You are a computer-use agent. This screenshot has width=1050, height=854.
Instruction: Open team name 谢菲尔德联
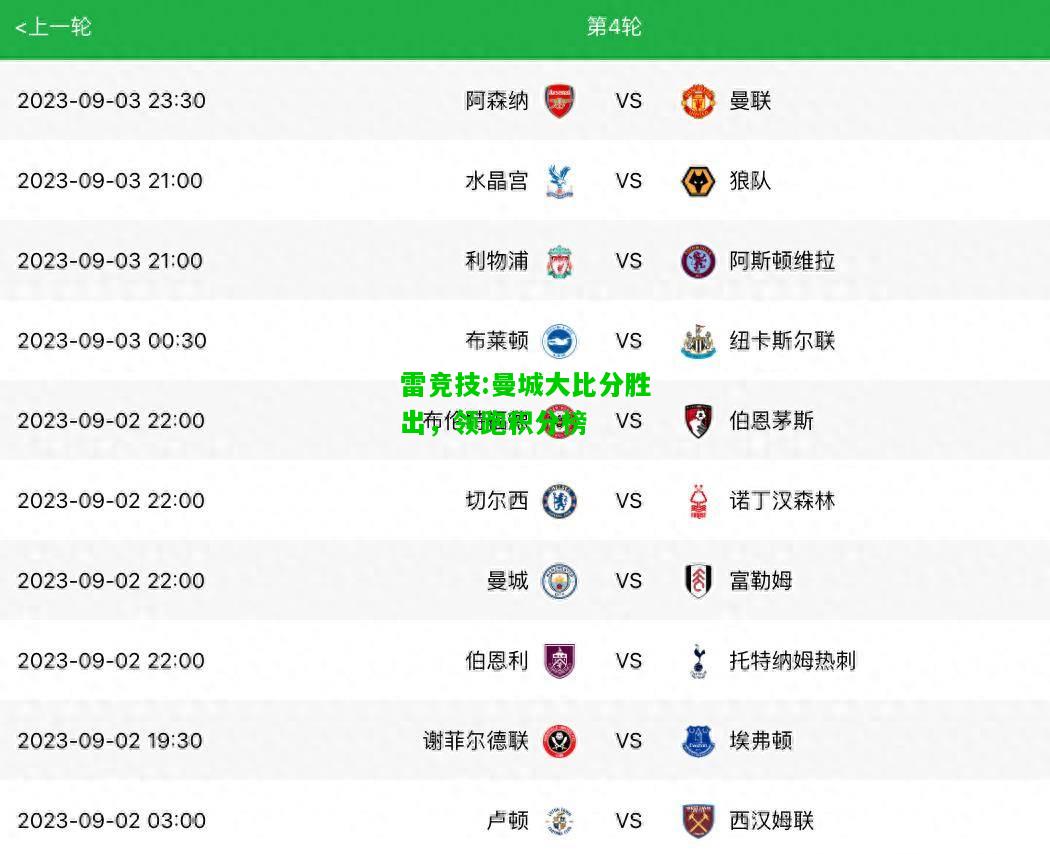point(476,741)
